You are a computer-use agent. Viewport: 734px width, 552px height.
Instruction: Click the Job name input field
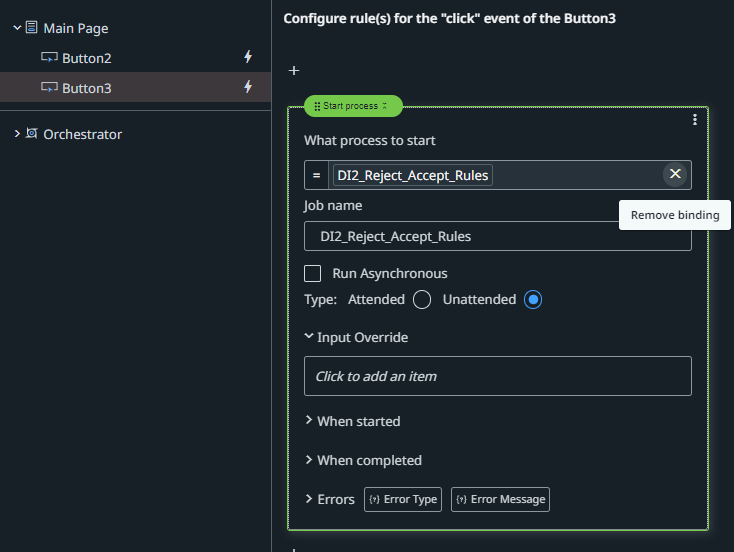coord(498,236)
